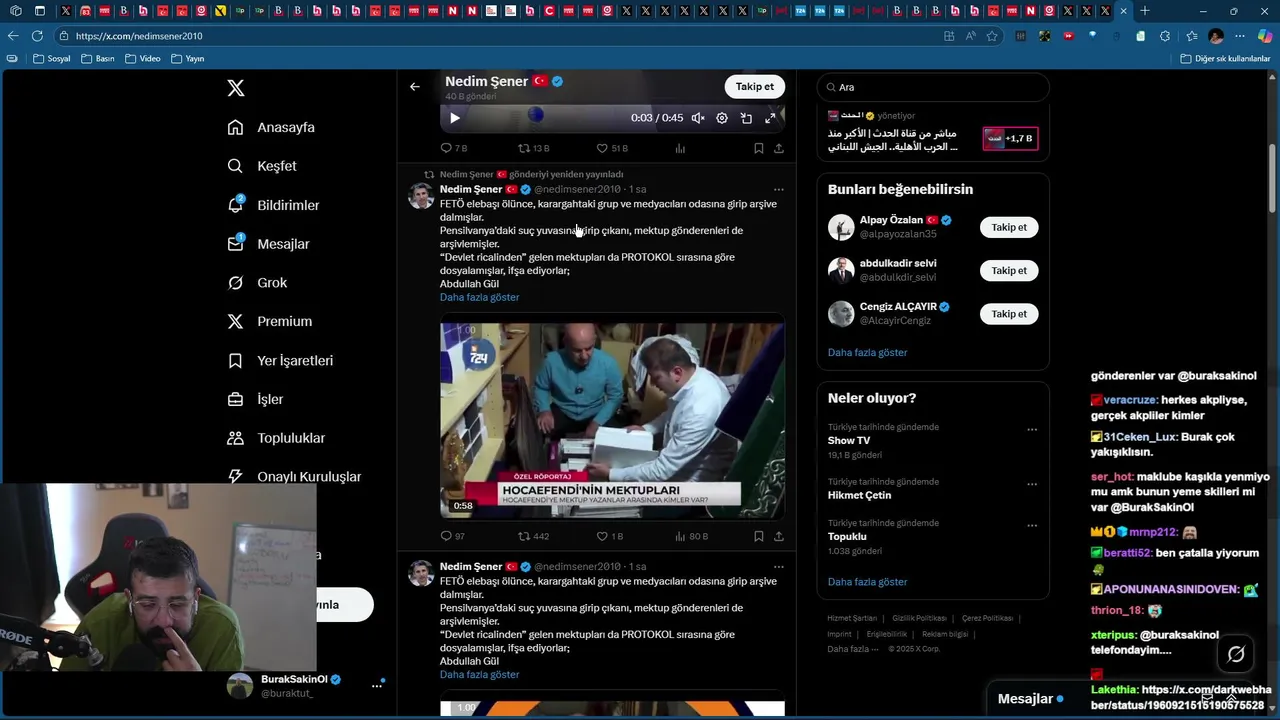Follow abdulkadir selvi
Screen dimensions: 1280x720
(1009, 270)
